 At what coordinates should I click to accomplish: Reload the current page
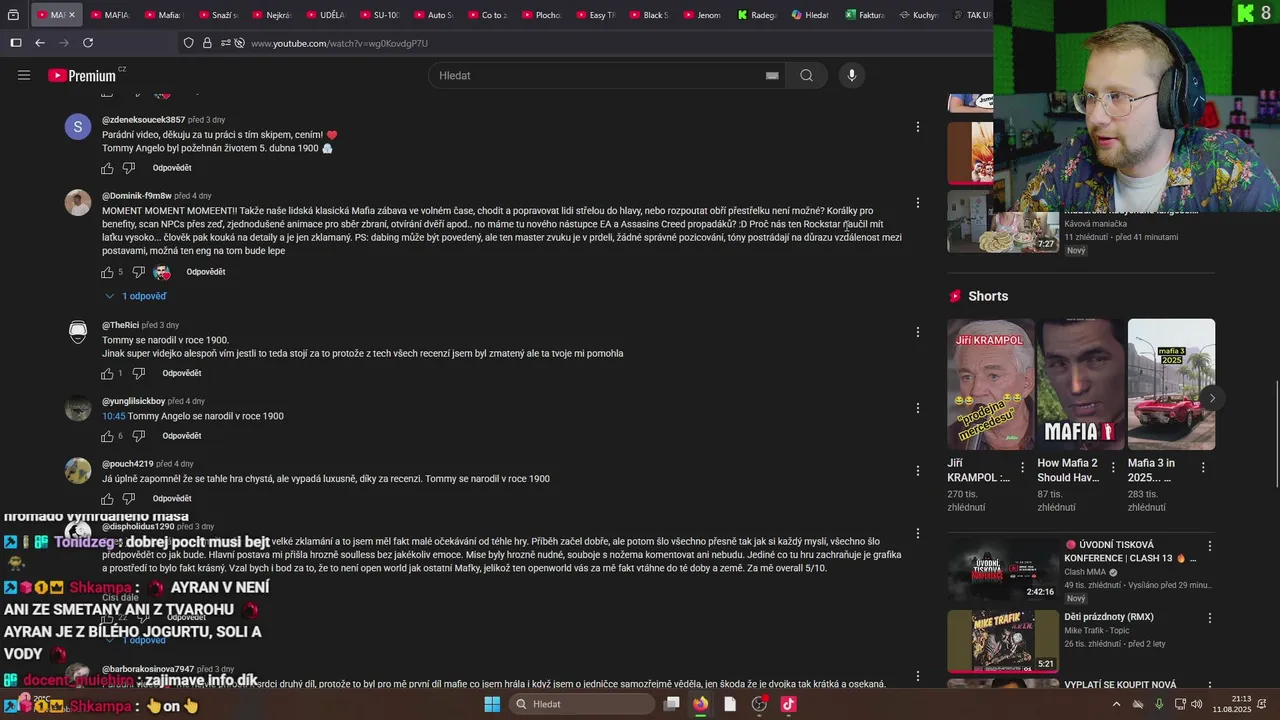click(88, 43)
